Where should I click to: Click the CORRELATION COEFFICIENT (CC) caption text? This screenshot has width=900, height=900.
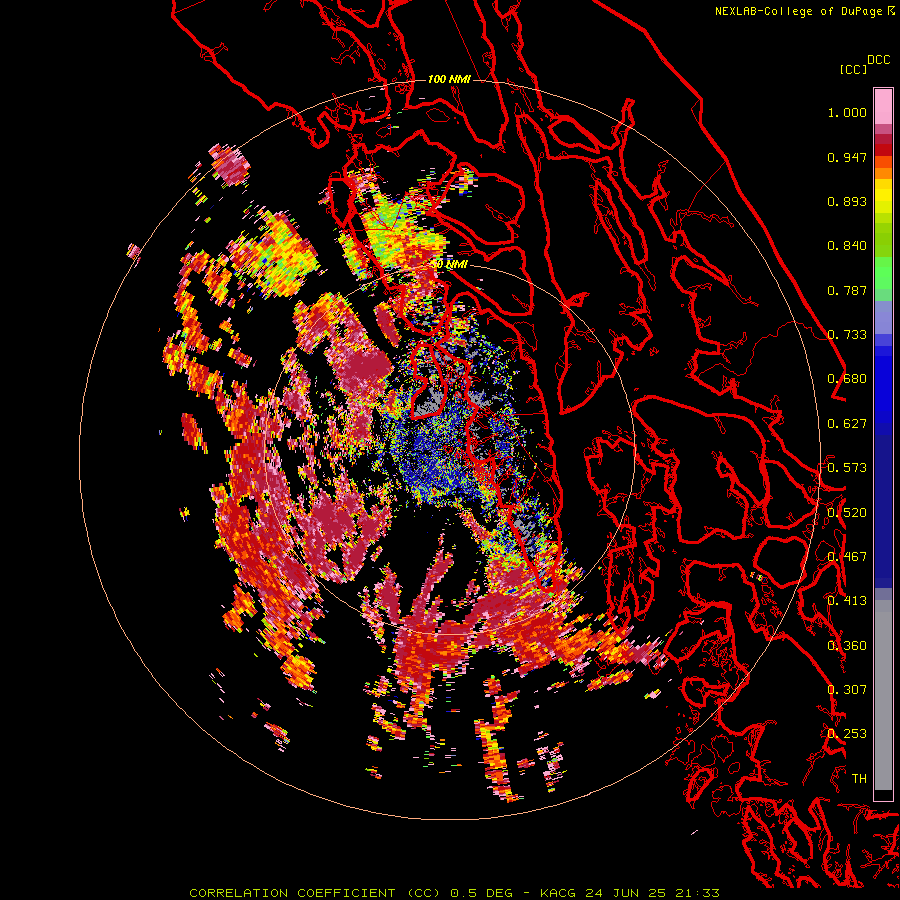click(x=315, y=893)
